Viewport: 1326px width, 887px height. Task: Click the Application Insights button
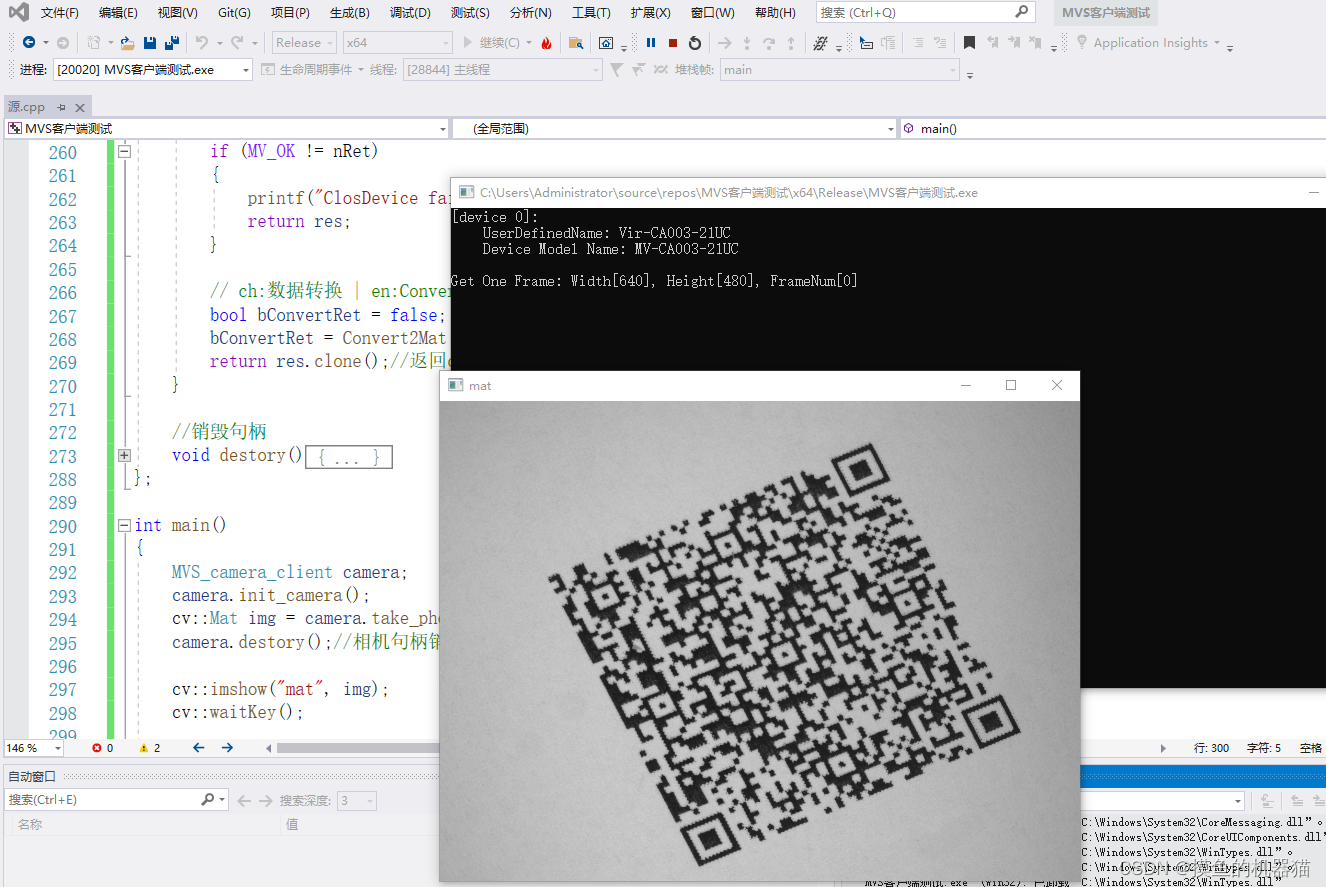pos(1150,43)
